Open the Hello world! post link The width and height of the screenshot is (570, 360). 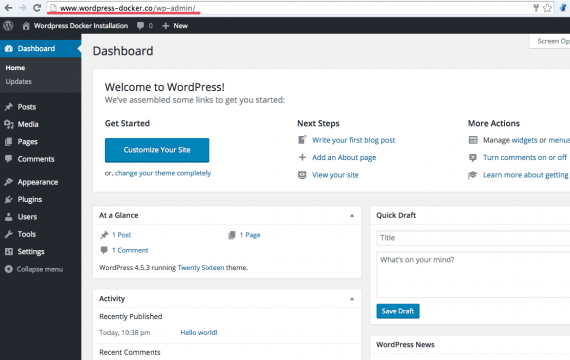[x=199, y=332]
